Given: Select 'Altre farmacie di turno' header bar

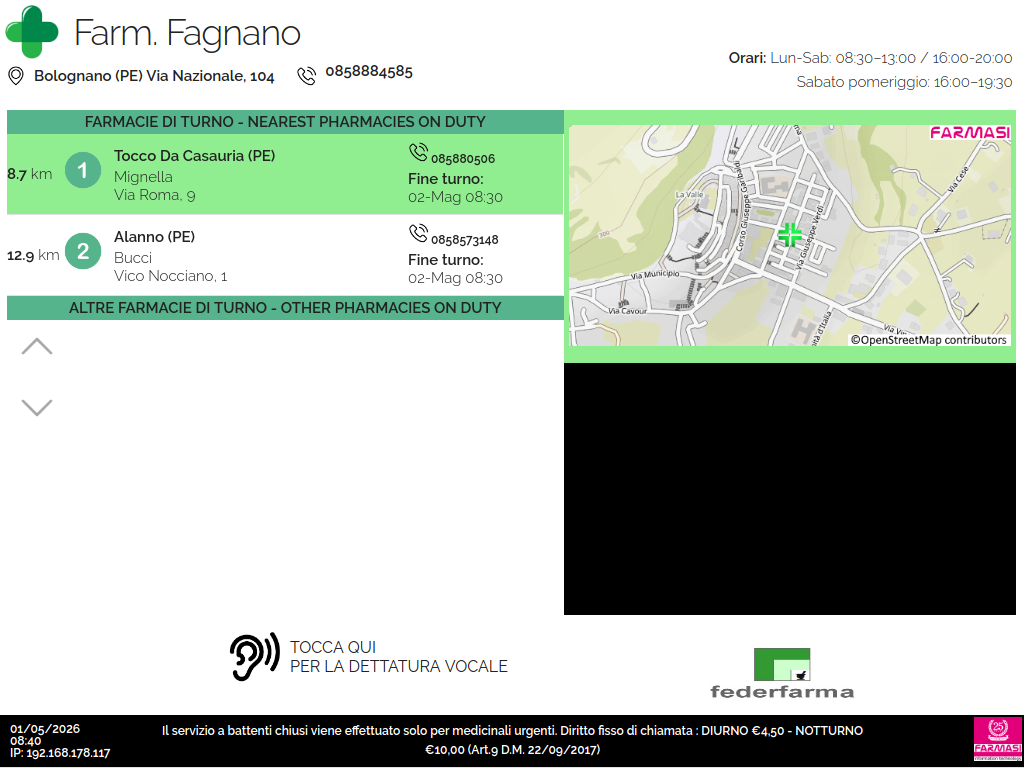Looking at the screenshot, I should 285,308.
